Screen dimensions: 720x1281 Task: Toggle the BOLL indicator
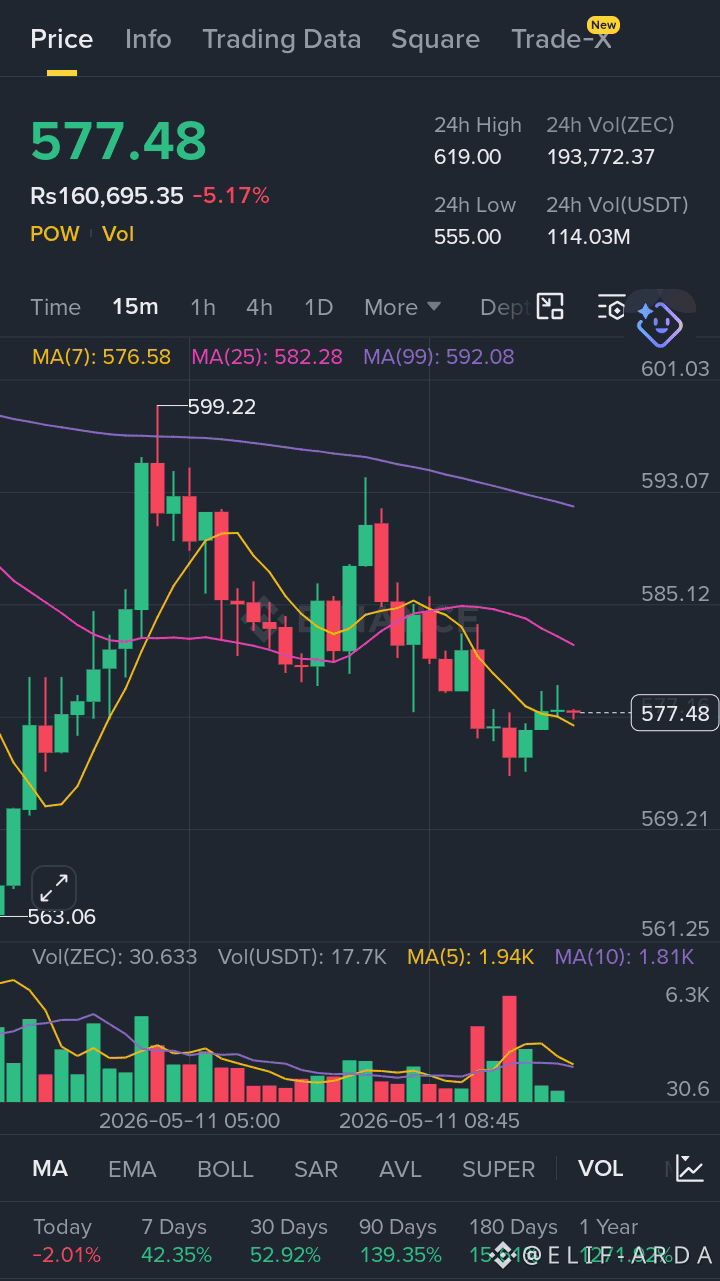[225, 1169]
